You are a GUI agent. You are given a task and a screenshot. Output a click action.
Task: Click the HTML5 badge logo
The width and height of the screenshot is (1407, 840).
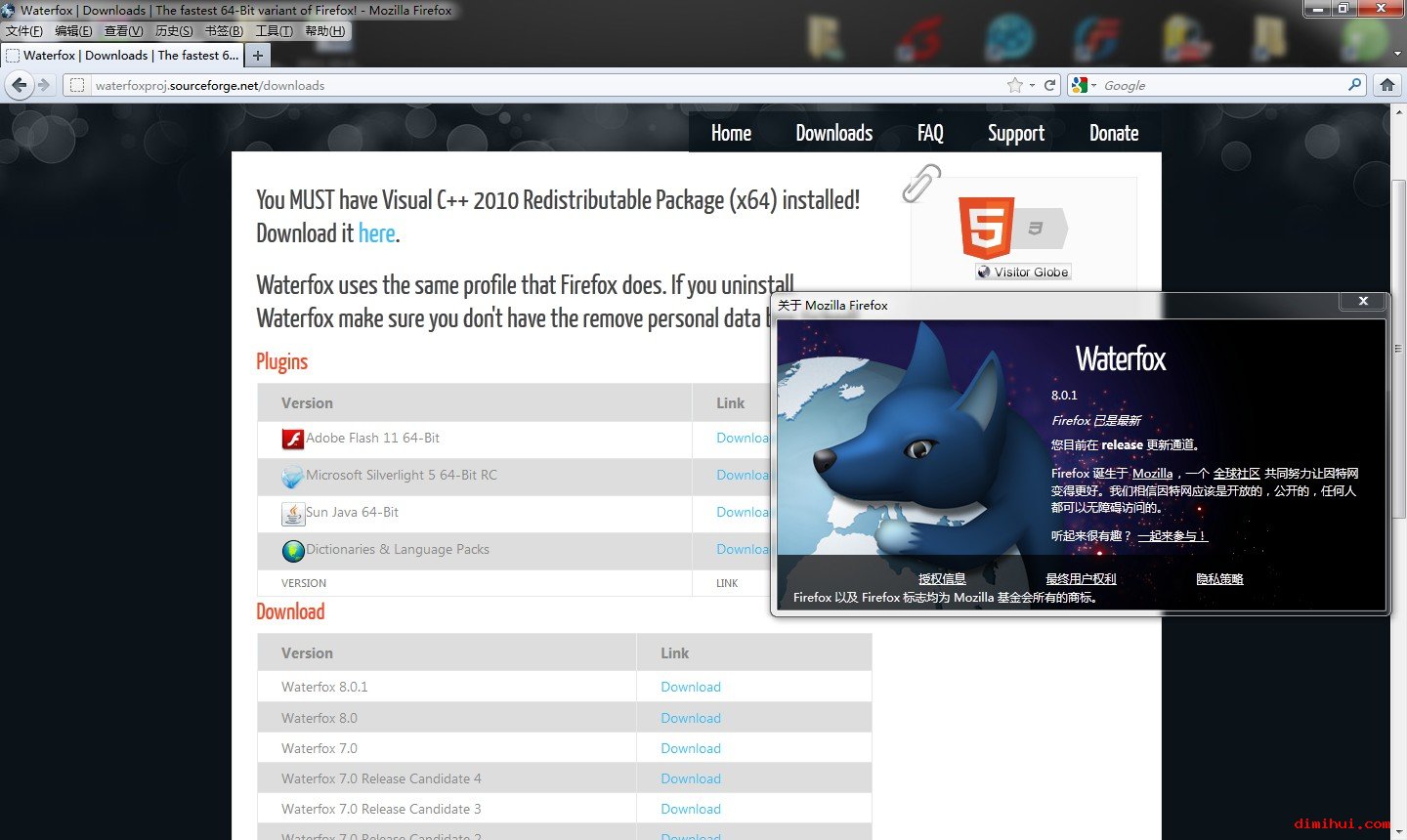(x=987, y=228)
